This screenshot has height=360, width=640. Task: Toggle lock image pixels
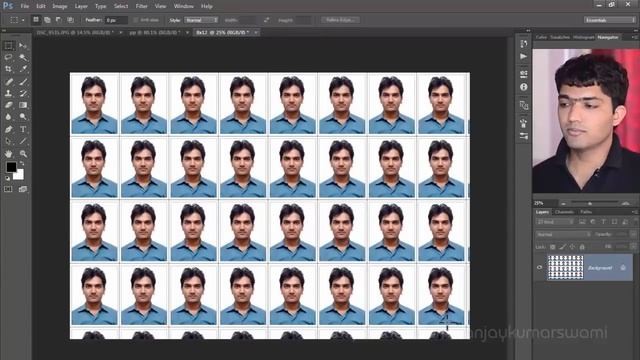coord(562,247)
